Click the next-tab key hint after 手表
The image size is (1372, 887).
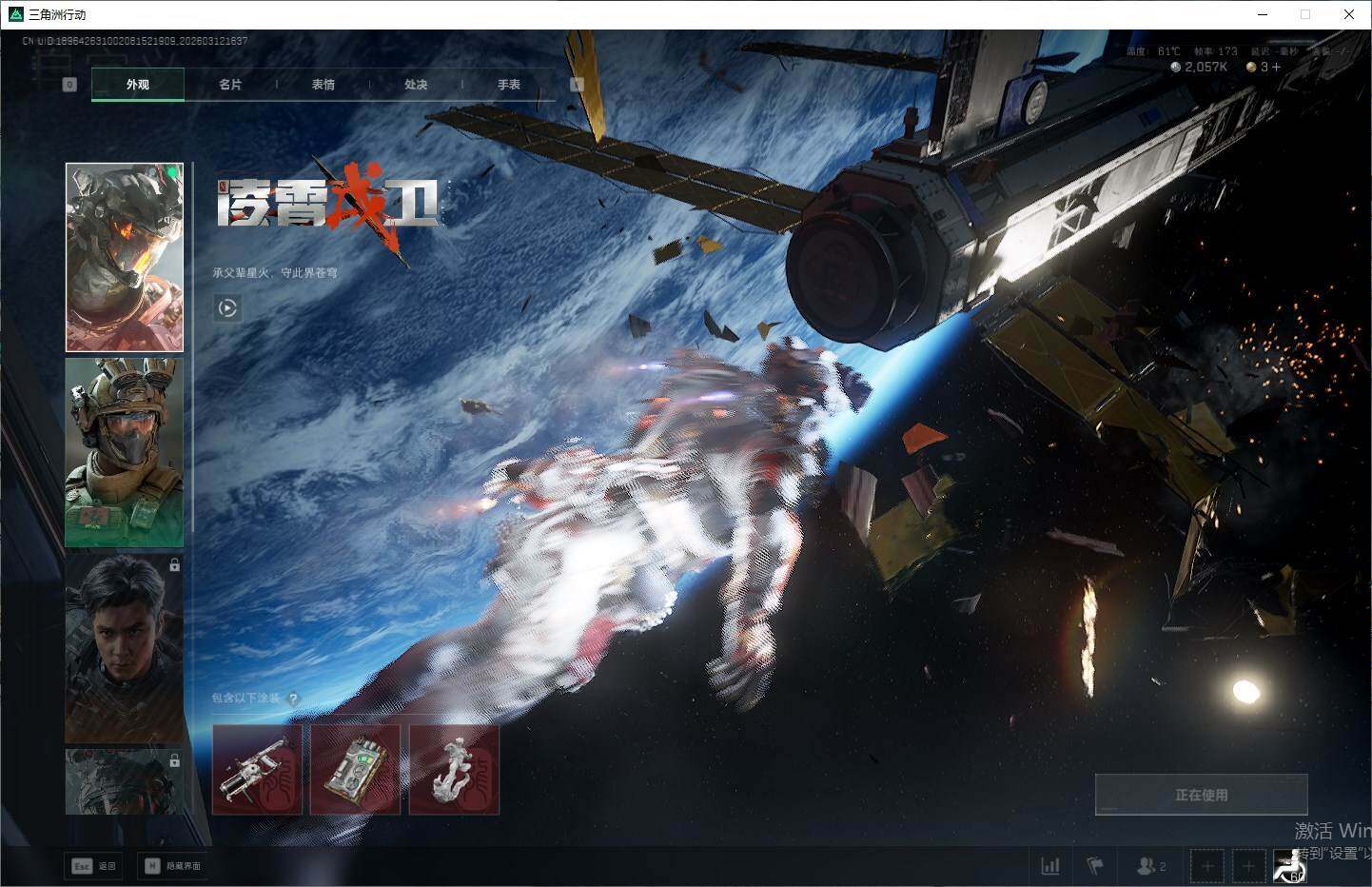pos(577,85)
